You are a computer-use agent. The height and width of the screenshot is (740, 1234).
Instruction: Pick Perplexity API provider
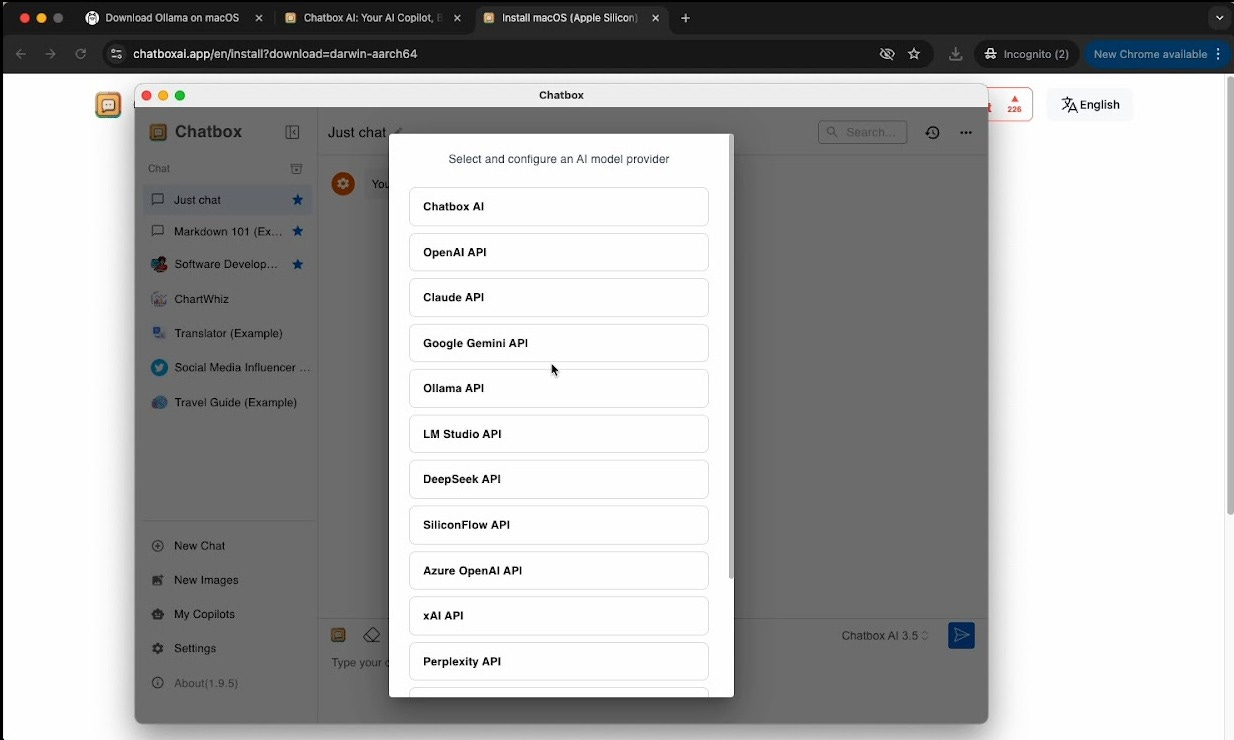559,661
